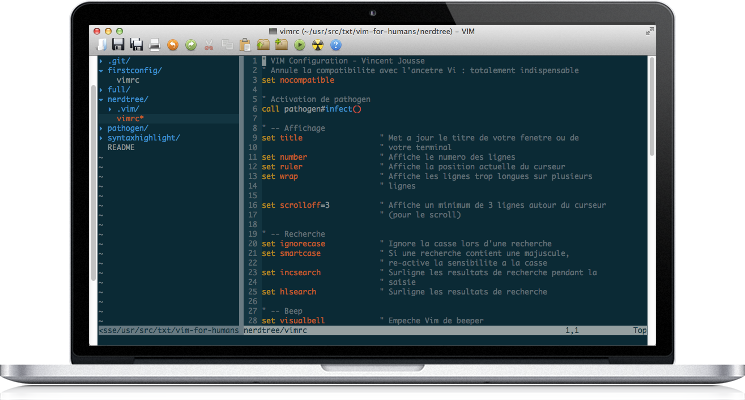Click the 'Affiche le numero des lignes' comment
Screen dimensions: 745x400
pyautogui.click(x=452, y=157)
